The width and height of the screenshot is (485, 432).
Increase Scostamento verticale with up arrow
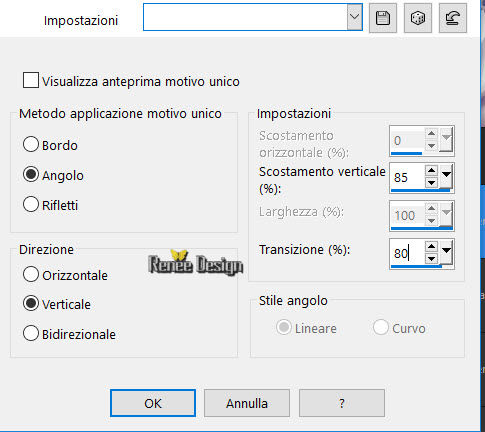tap(432, 171)
